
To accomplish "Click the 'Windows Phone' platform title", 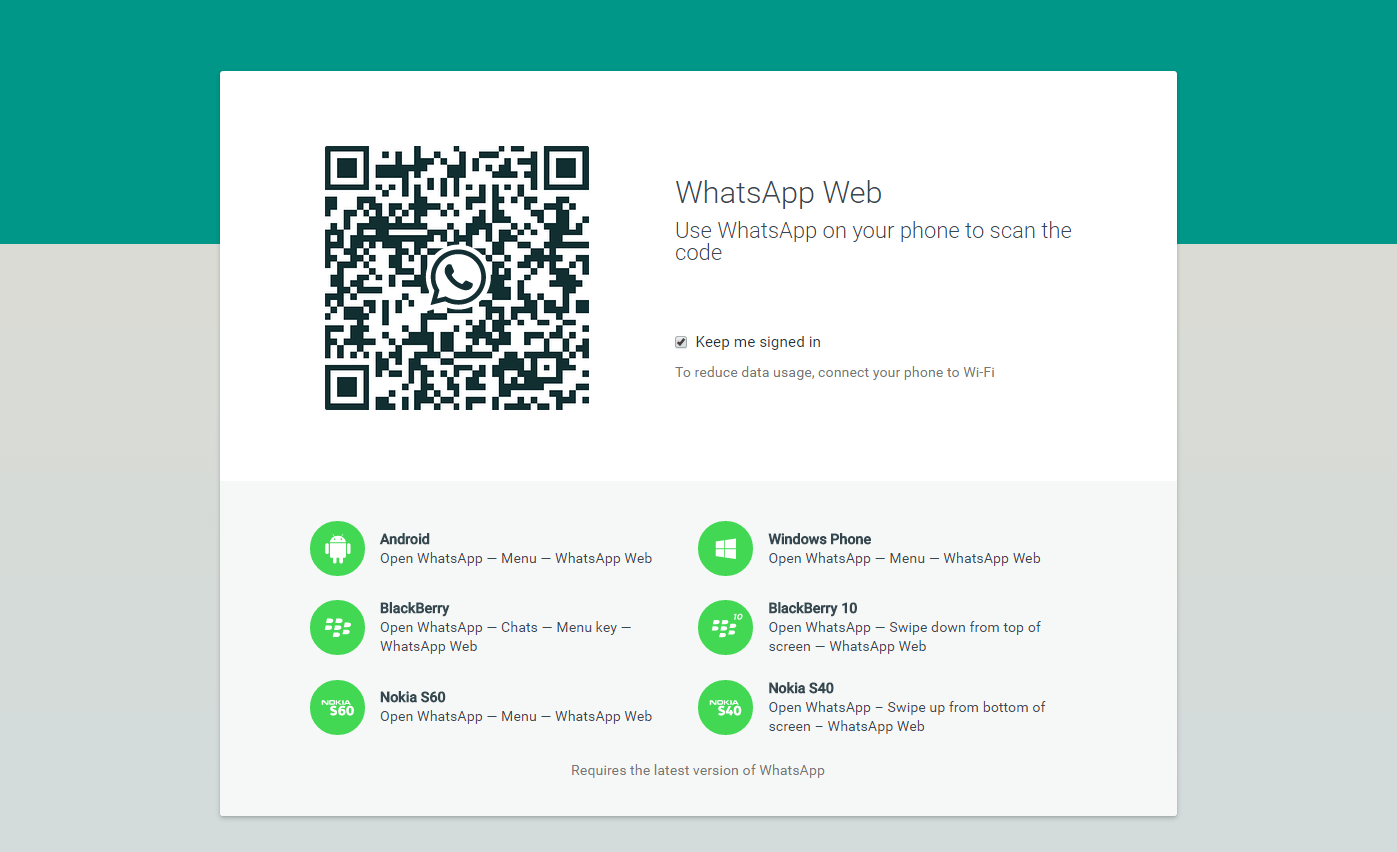I will [x=820, y=539].
